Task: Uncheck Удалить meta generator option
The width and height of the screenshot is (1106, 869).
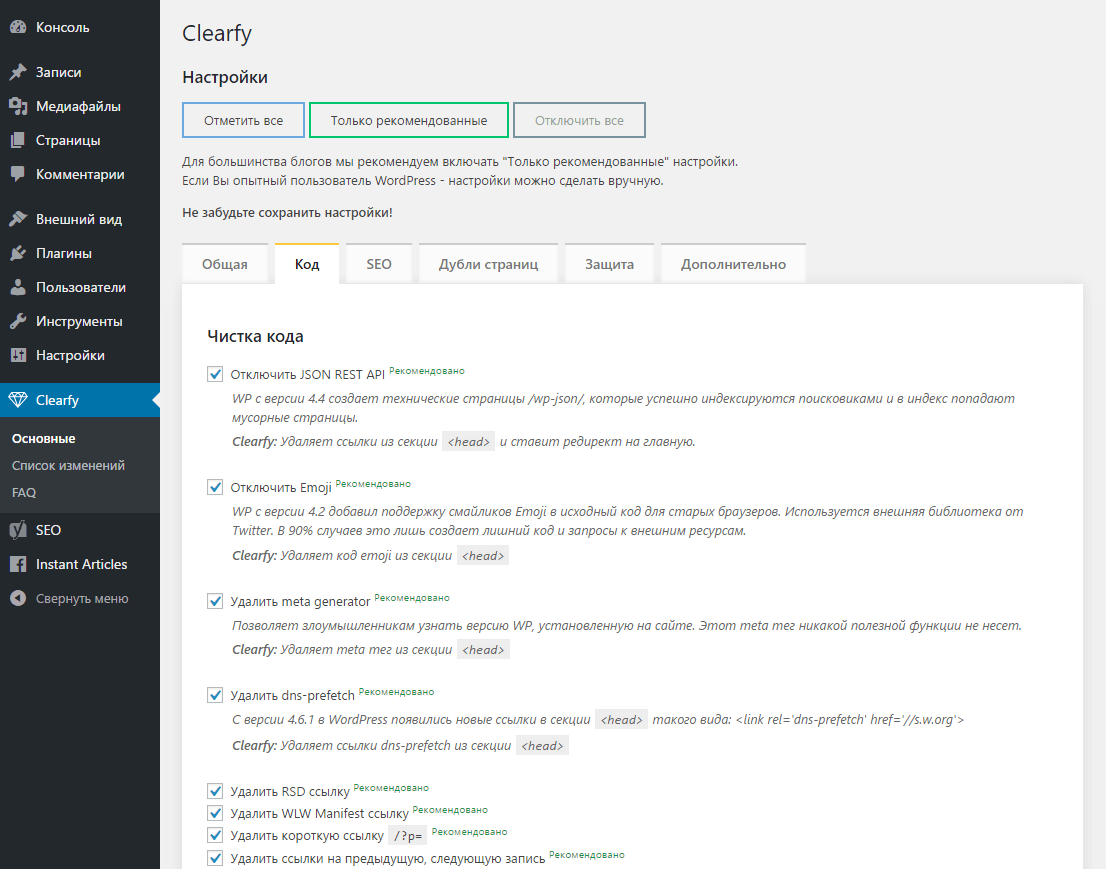Action: click(215, 601)
